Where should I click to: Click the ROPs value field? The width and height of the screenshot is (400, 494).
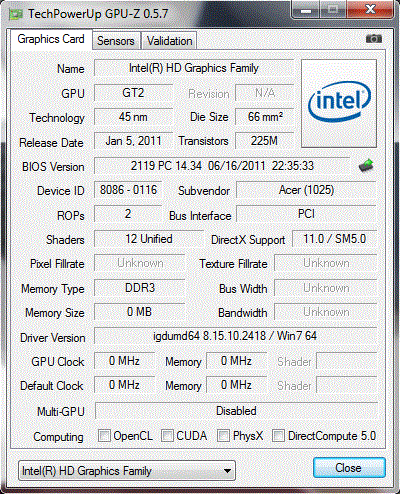pyautogui.click(x=128, y=214)
